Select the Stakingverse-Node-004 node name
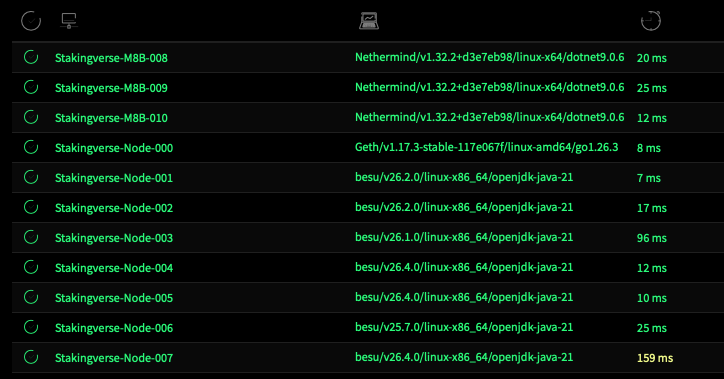Image resolution: width=724 pixels, height=379 pixels. [x=114, y=268]
